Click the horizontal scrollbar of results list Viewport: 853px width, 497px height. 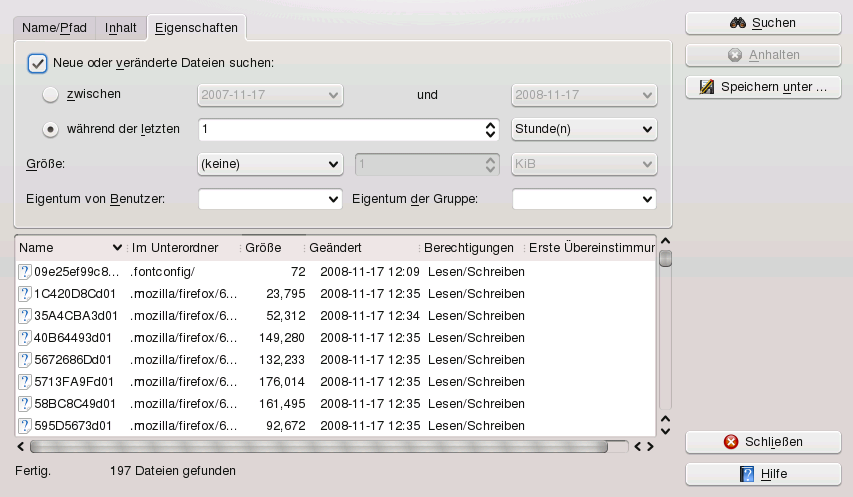pos(319,447)
